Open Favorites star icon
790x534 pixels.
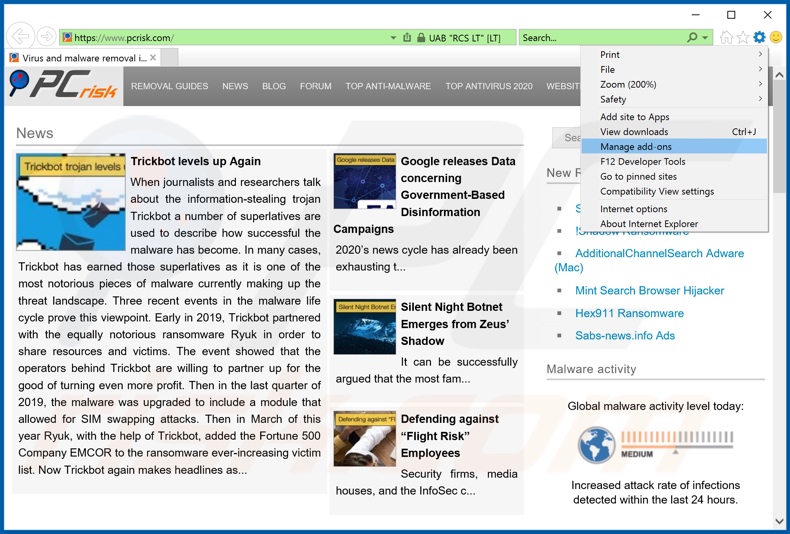(743, 37)
